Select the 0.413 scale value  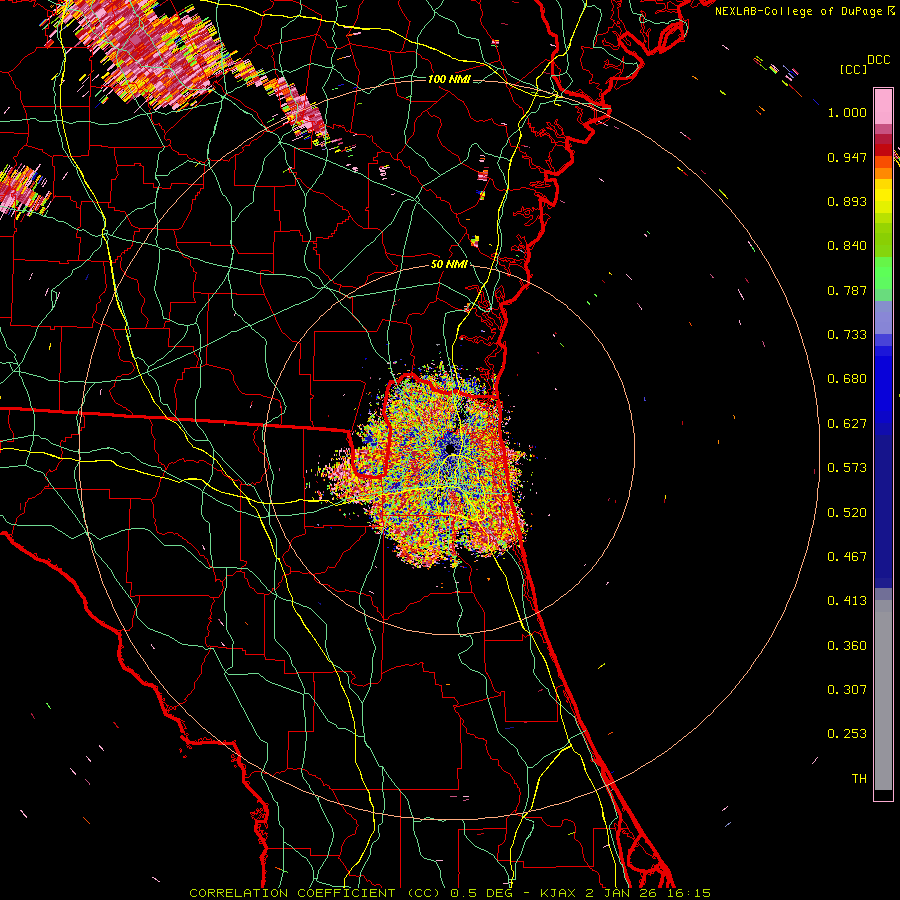coord(847,601)
